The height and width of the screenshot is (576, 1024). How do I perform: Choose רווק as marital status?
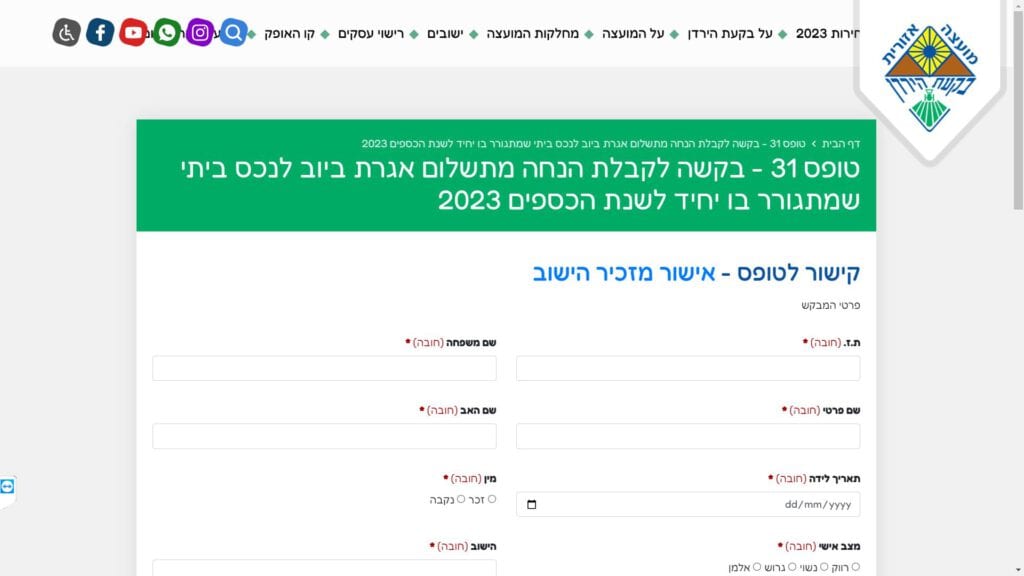pyautogui.click(x=855, y=567)
